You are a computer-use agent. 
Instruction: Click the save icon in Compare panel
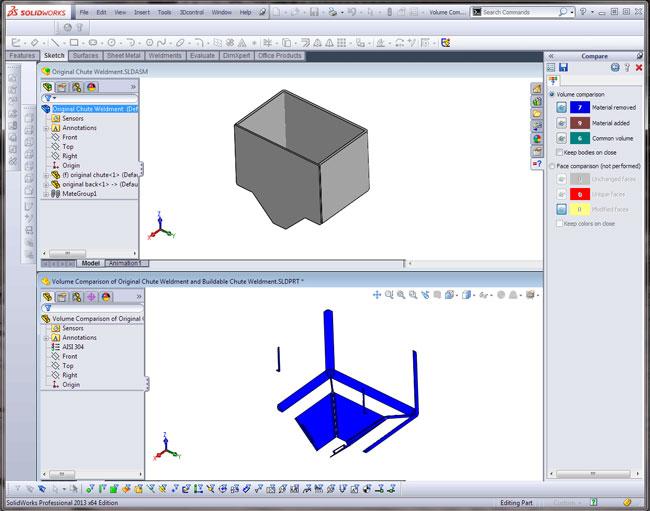point(565,67)
